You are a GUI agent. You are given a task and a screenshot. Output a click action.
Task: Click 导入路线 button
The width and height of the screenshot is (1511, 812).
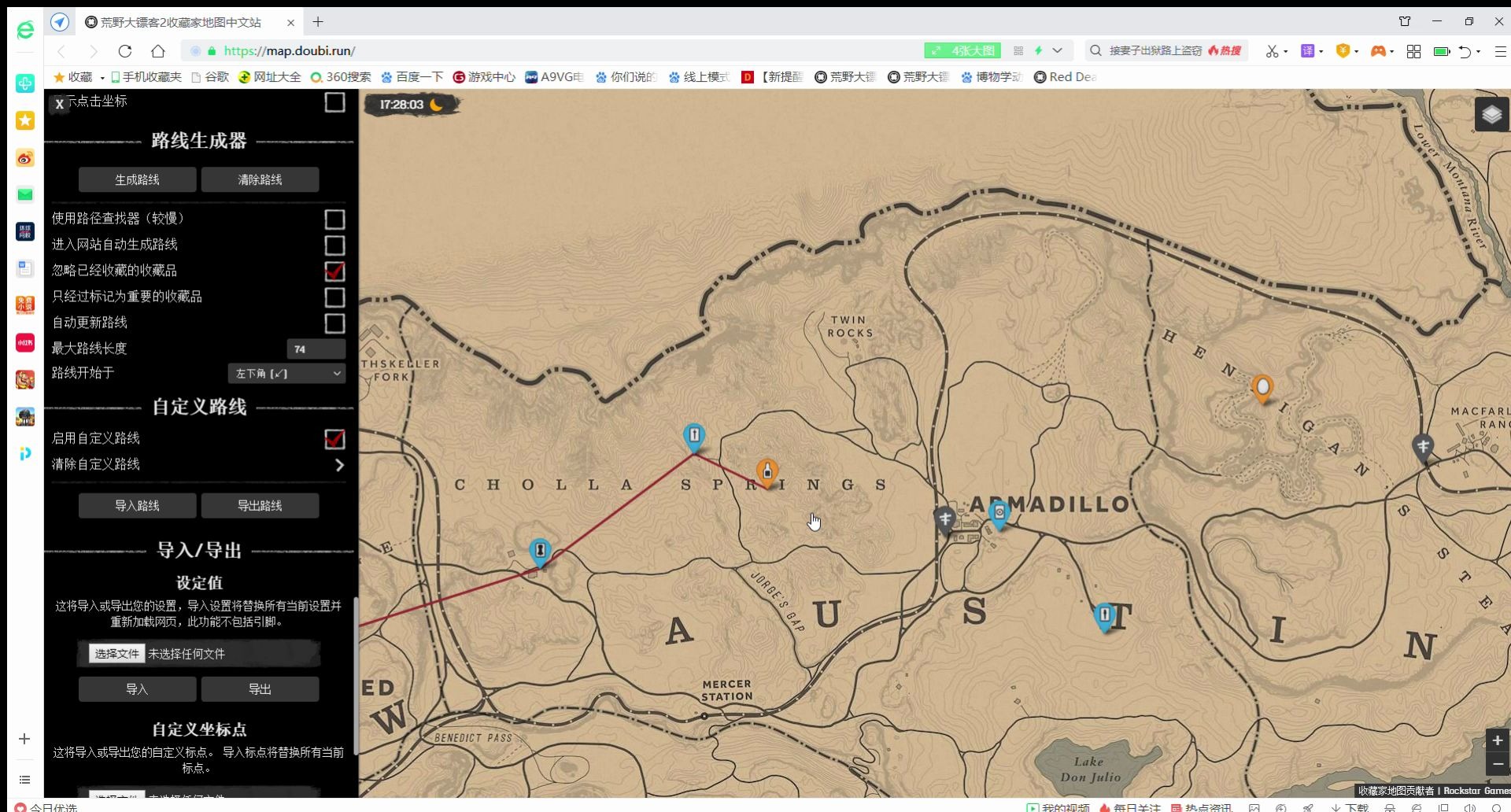tap(137, 505)
